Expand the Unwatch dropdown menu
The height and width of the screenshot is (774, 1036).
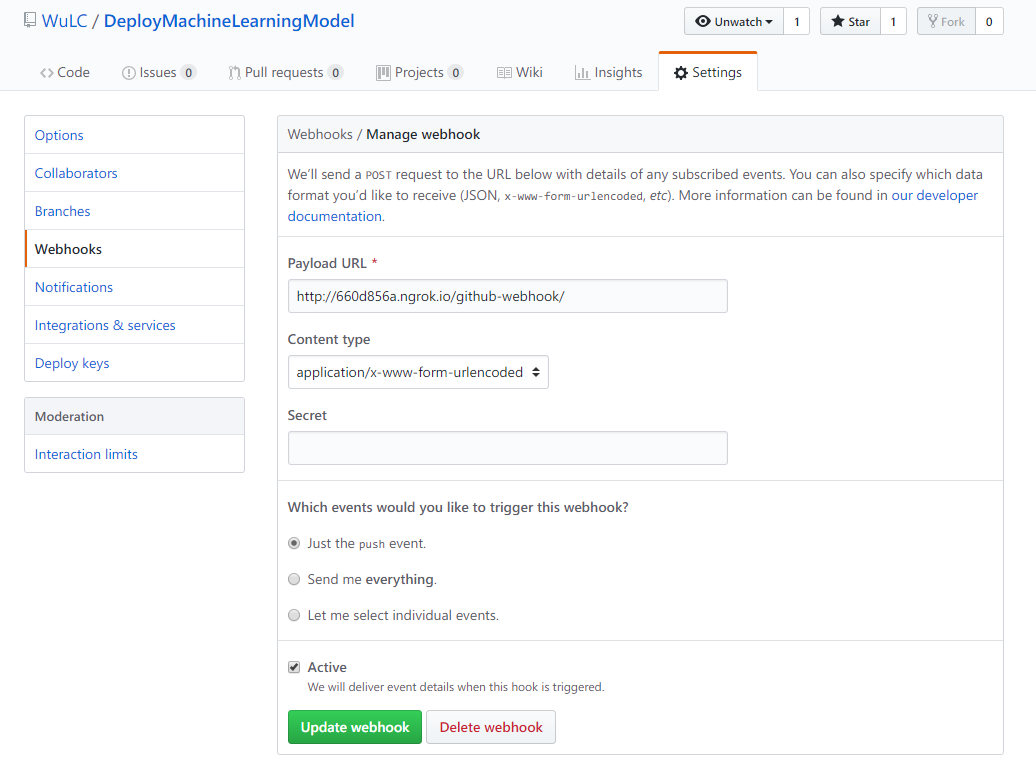tap(734, 21)
